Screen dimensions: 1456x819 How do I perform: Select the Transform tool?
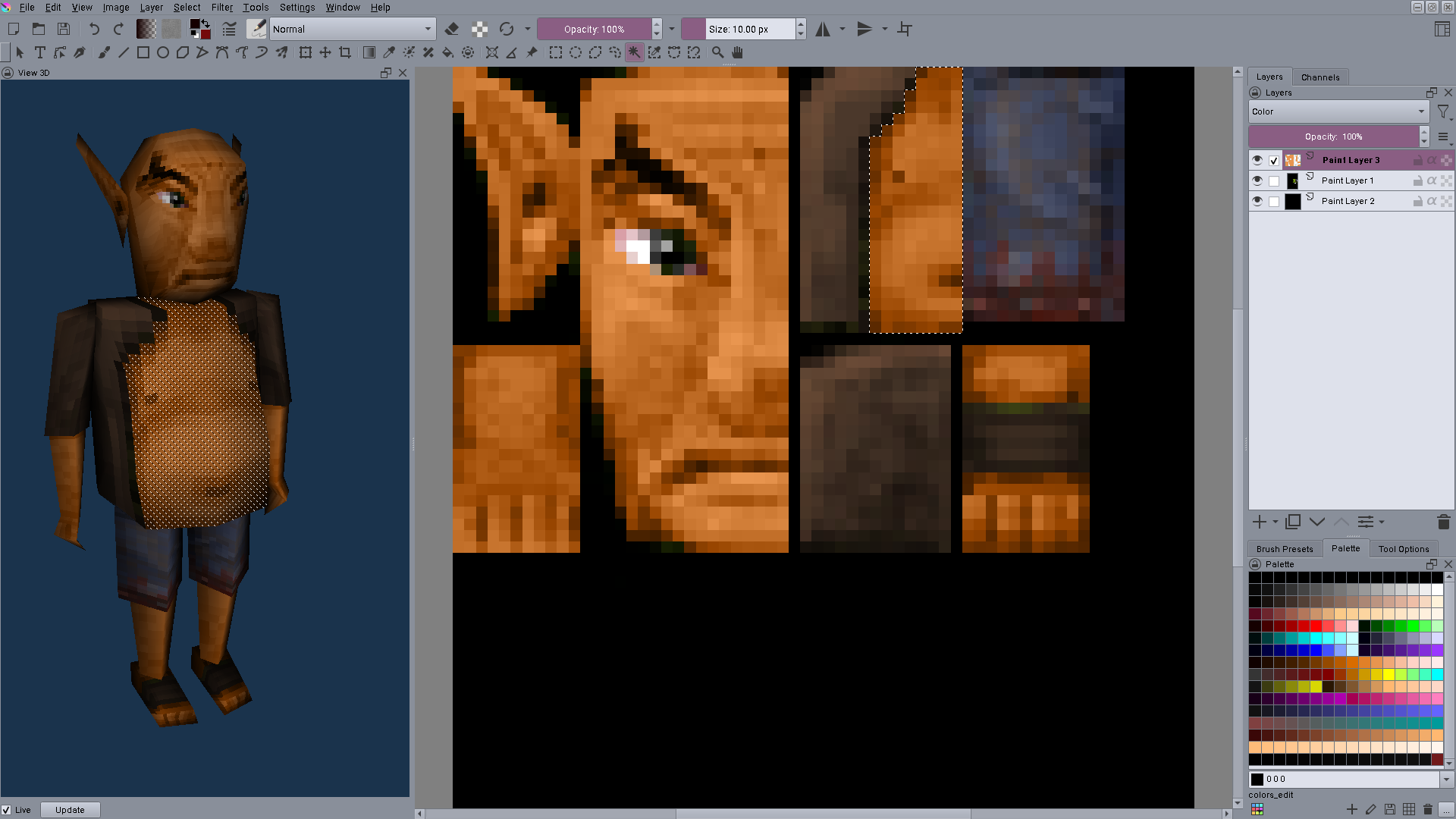305,52
